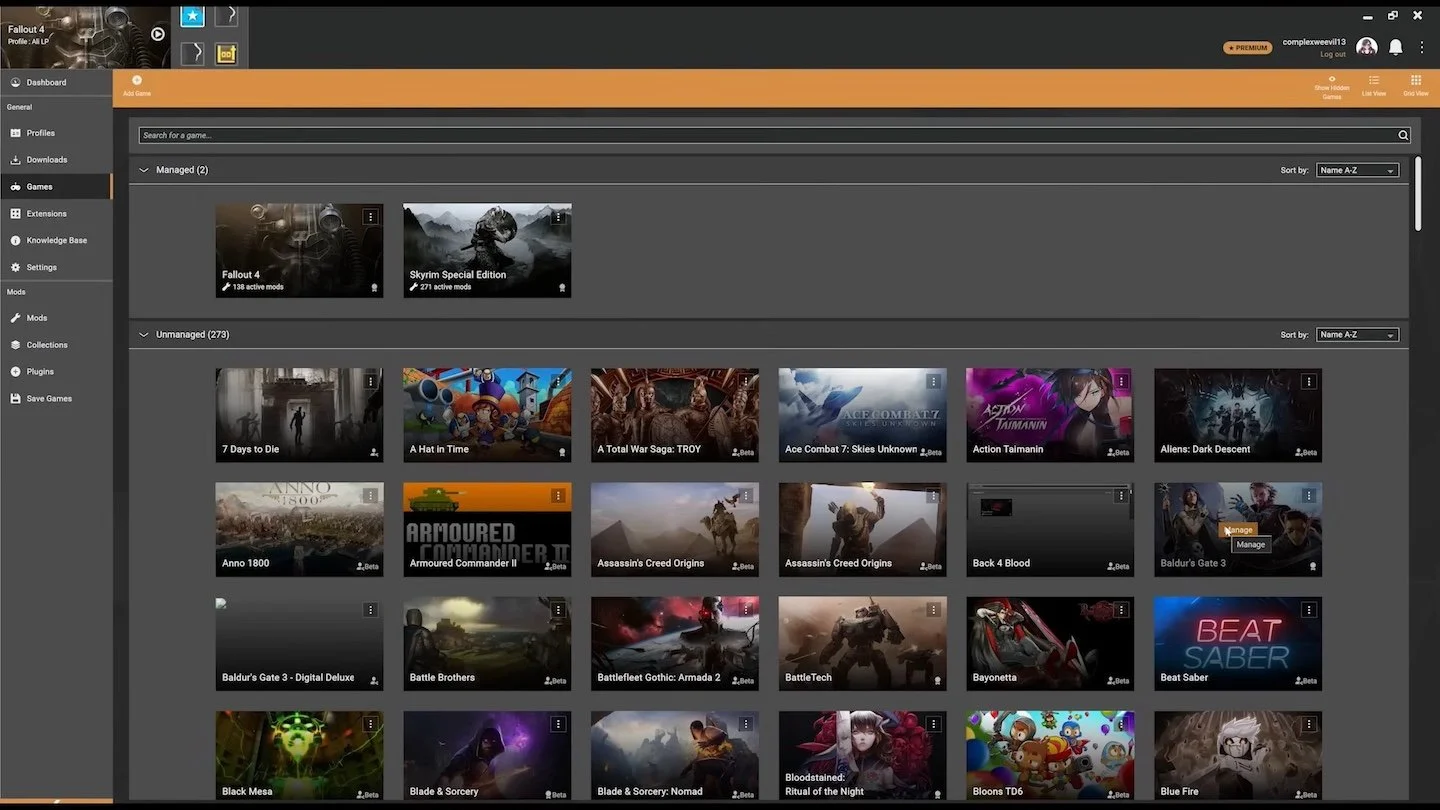Screen dimensions: 1440x810
Task: Click the blue star tool icon in the top bar
Action: coord(192,16)
